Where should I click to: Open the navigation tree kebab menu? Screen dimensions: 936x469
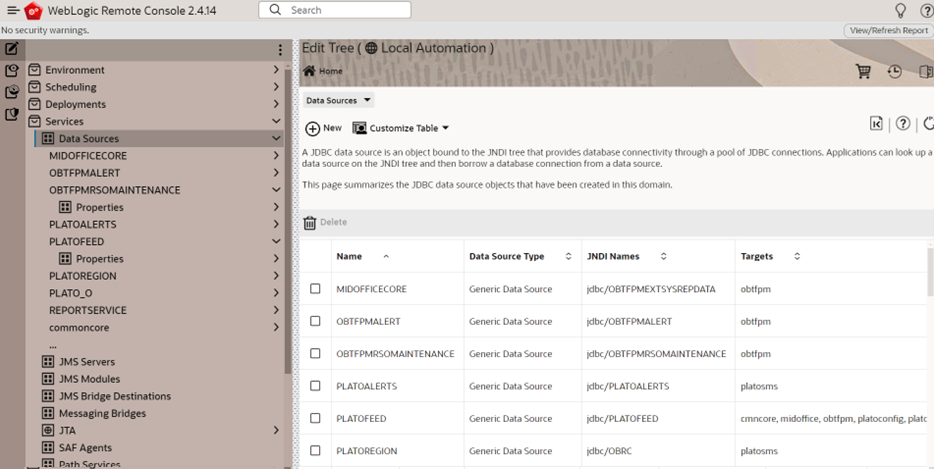click(x=280, y=50)
